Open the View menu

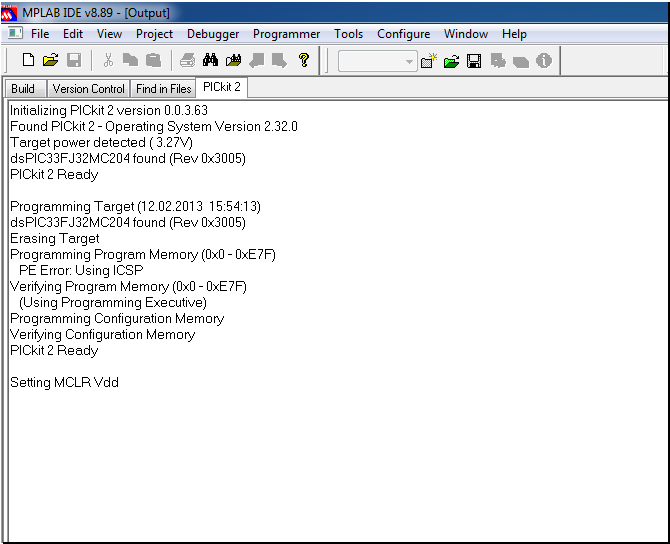tap(109, 34)
